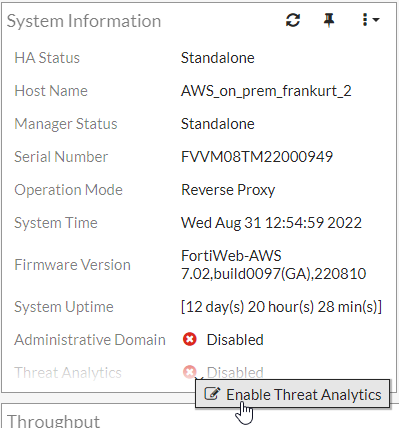The height and width of the screenshot is (428, 399).
Task: Open the widget options kebab dropdown
Action: (x=370, y=20)
